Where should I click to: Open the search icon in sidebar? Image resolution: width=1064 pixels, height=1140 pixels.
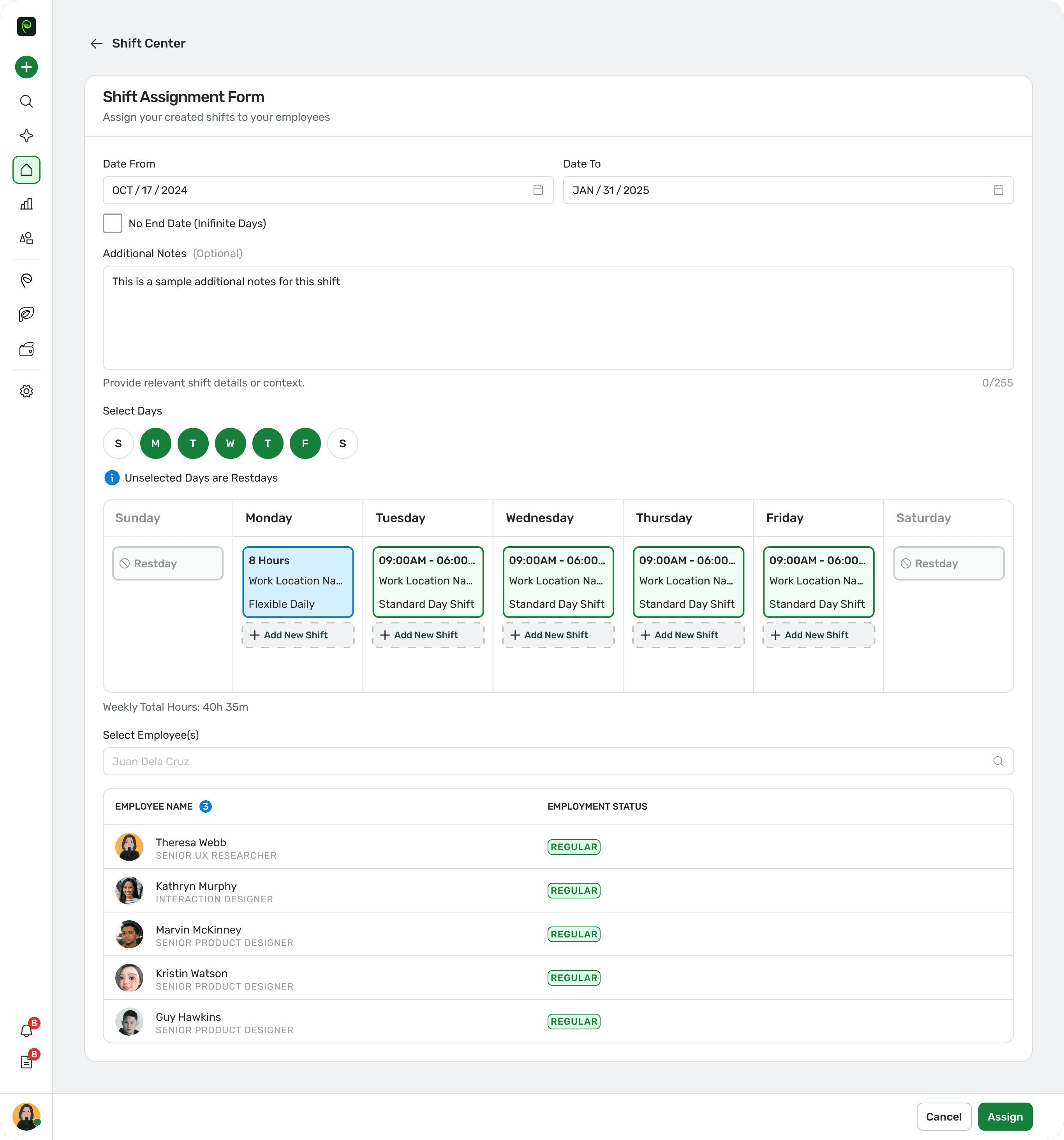(x=26, y=102)
